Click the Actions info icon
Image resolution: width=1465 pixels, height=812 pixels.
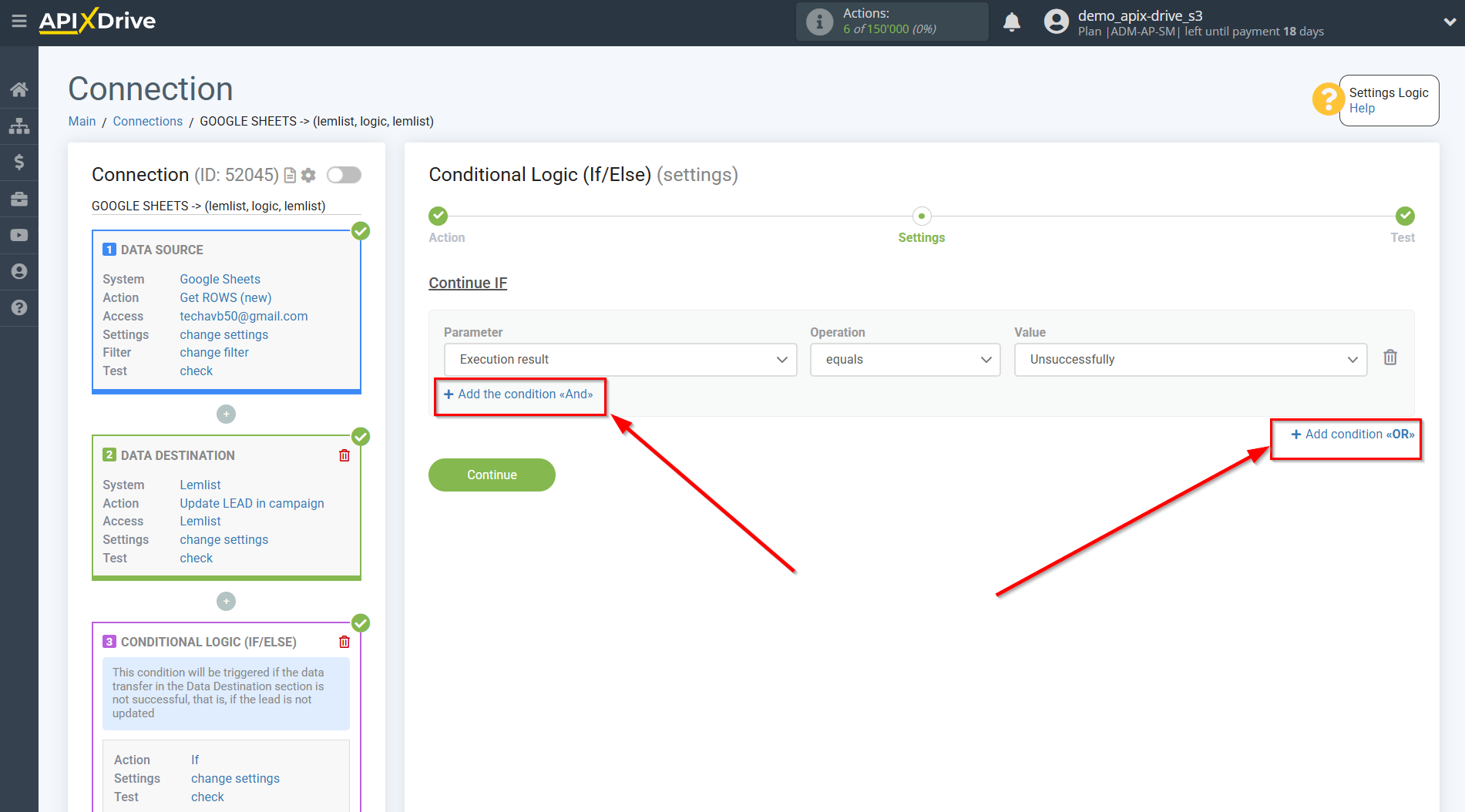pyautogui.click(x=819, y=22)
